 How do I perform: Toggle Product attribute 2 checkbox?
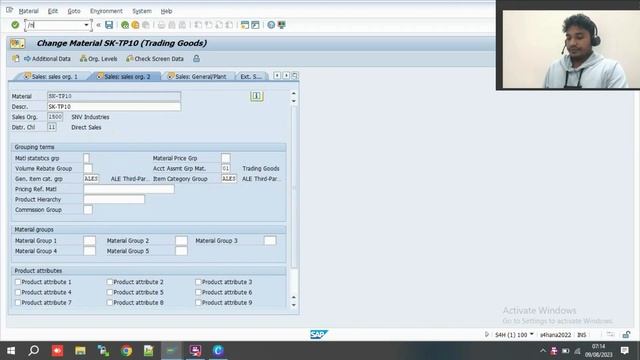point(109,282)
